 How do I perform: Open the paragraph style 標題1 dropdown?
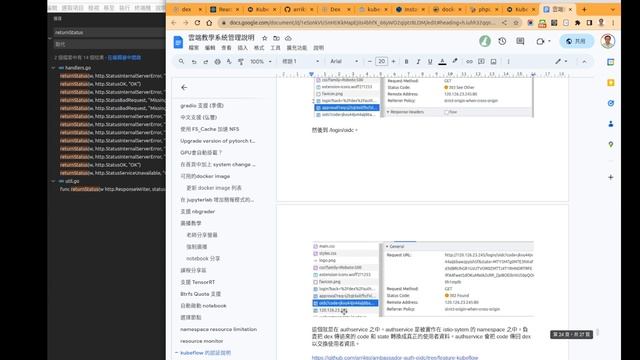[x=300, y=62]
